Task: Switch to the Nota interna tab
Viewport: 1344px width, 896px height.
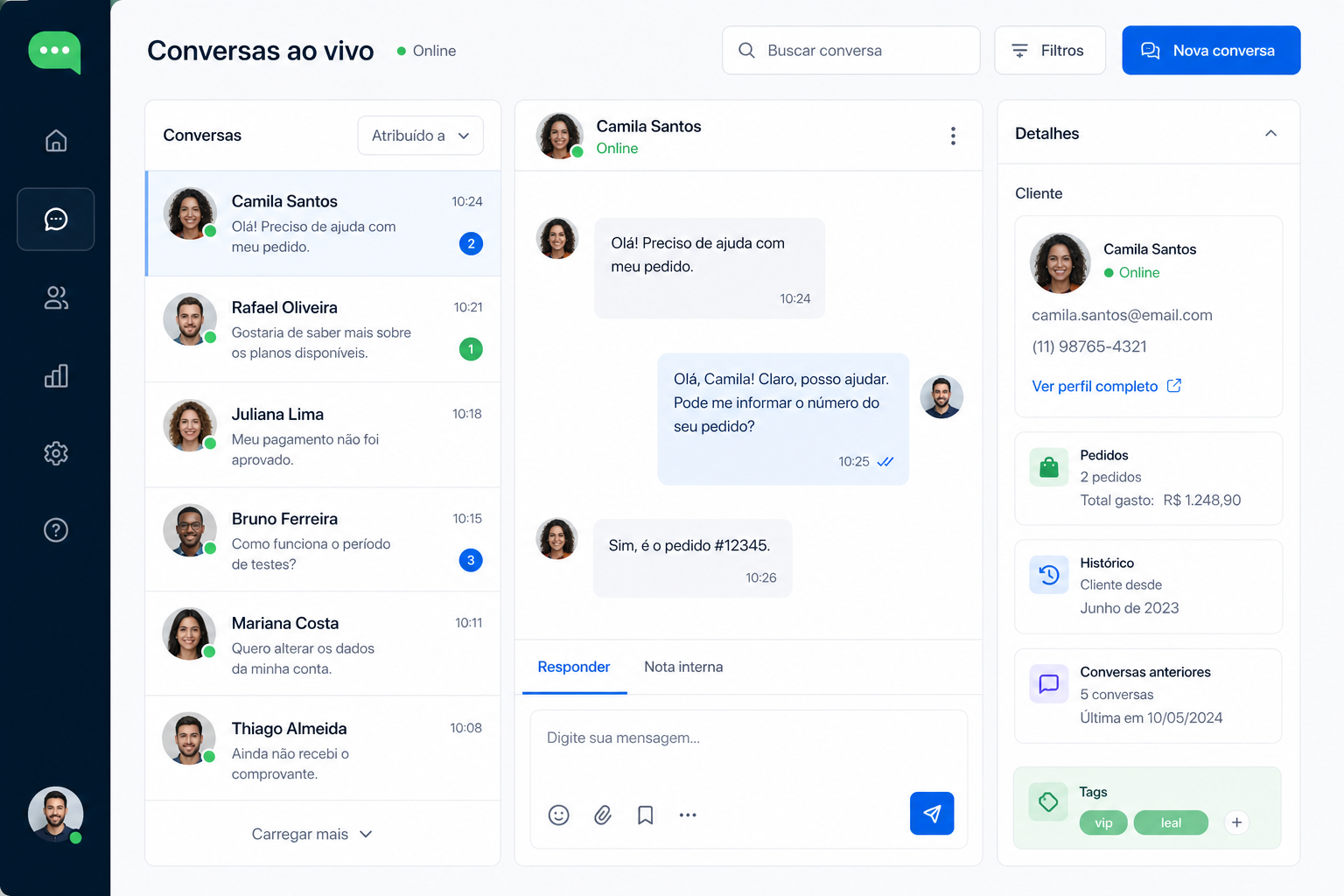Action: click(x=683, y=667)
